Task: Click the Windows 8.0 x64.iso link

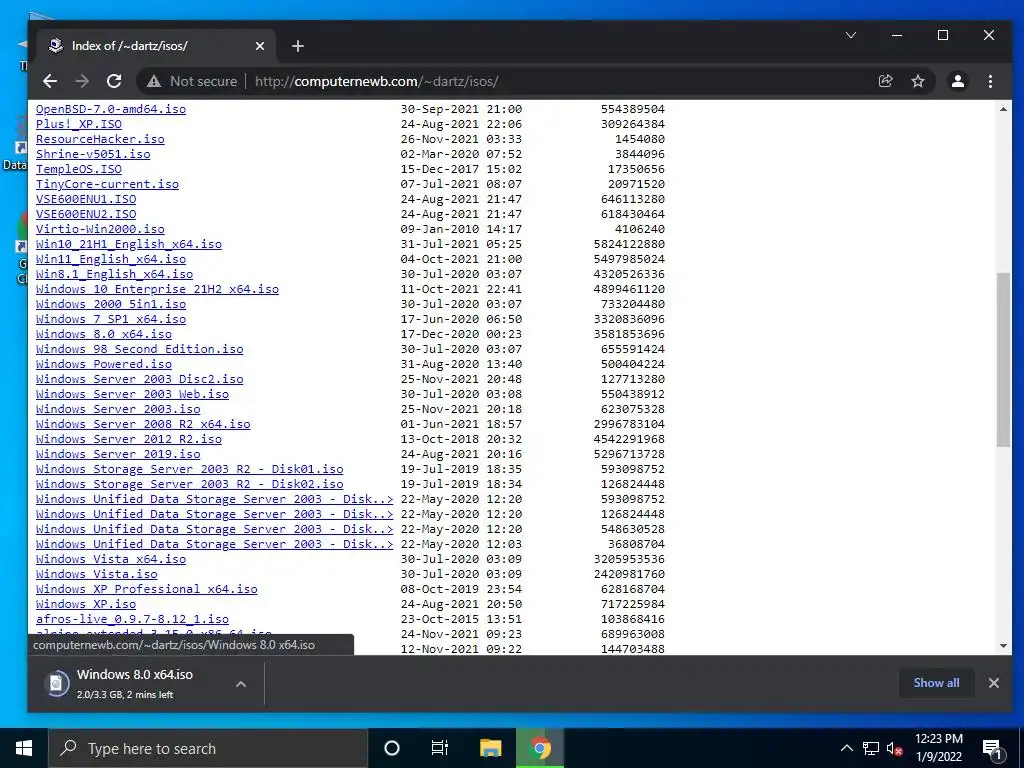Action: [104, 334]
